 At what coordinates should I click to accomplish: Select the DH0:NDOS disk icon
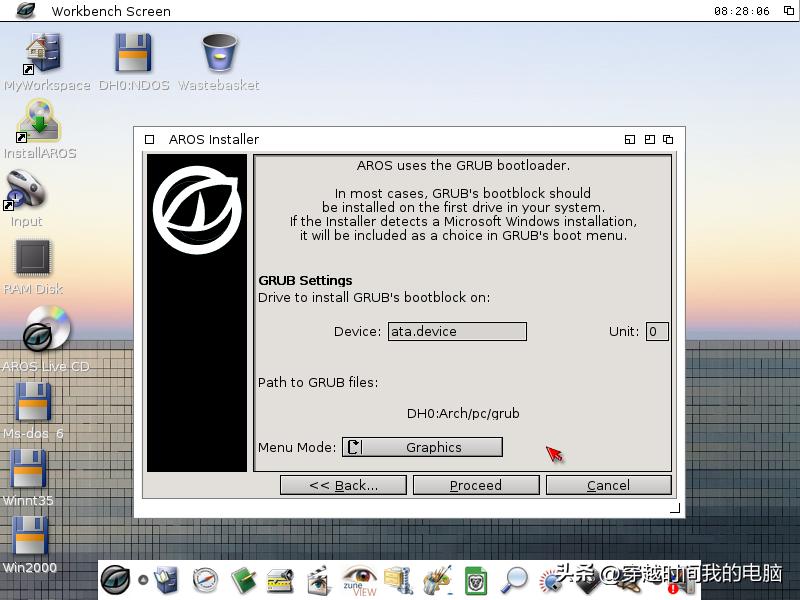[131, 50]
